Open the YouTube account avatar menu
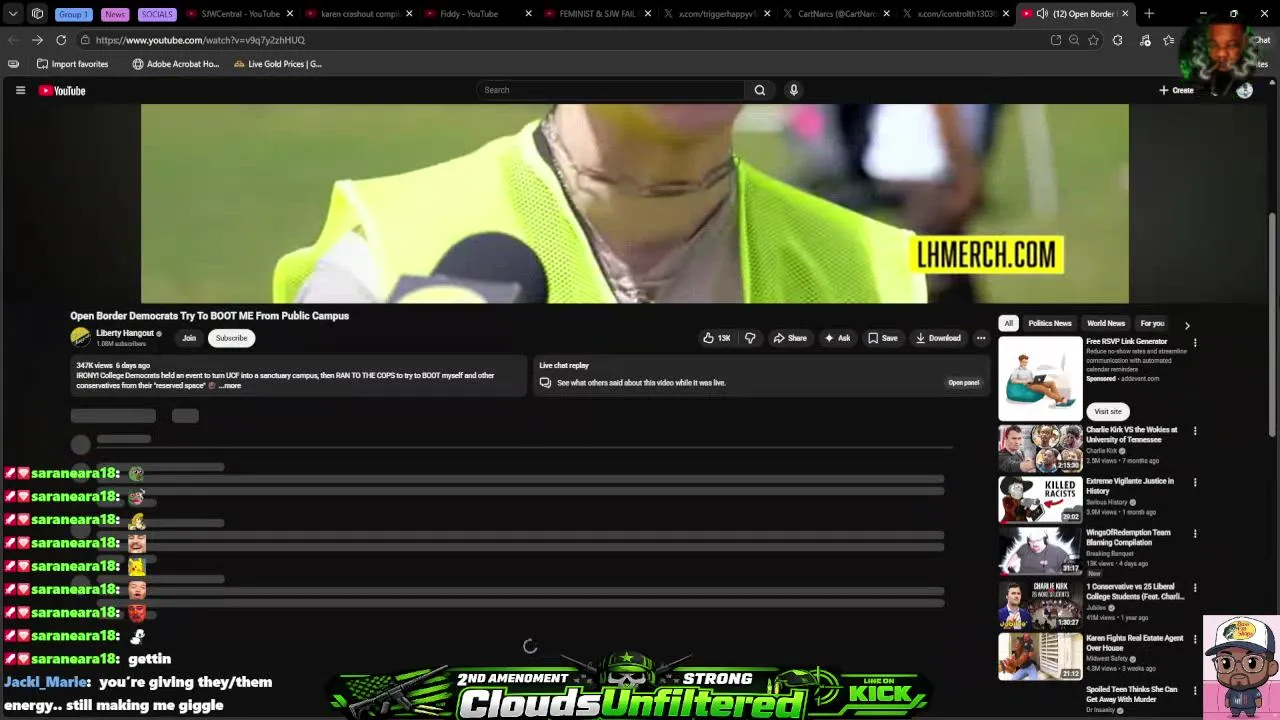The height and width of the screenshot is (720, 1280). pyautogui.click(x=1244, y=90)
